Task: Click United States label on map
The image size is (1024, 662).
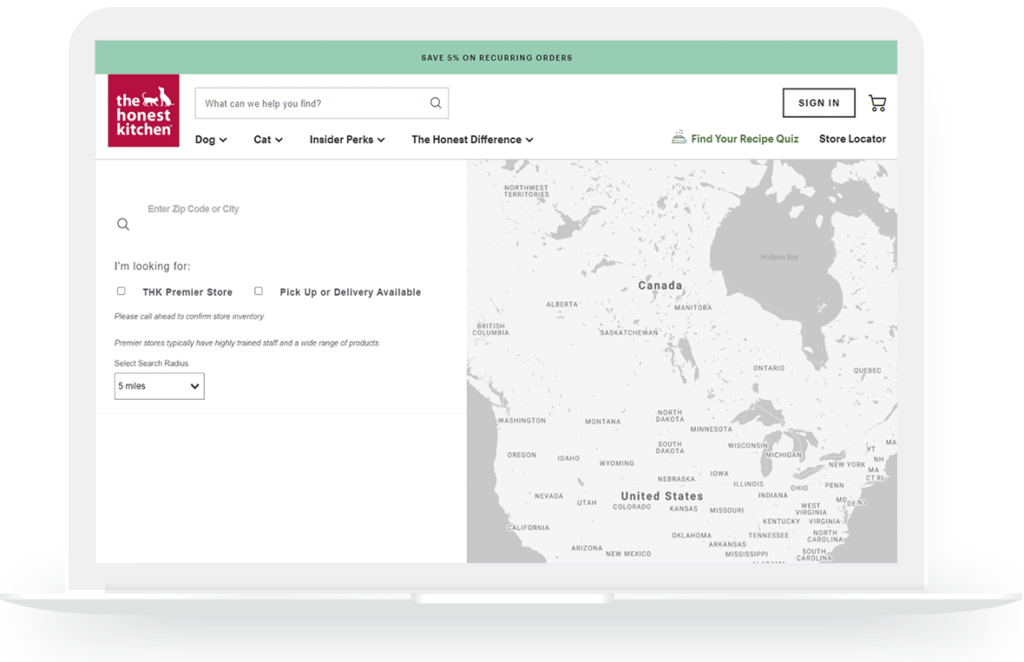Action: point(661,496)
